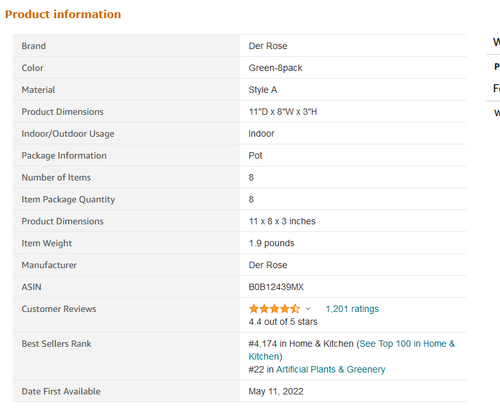The width and height of the screenshot is (500, 419).
Task: Expand the ratings dropdown chevron
Action: [x=308, y=309]
